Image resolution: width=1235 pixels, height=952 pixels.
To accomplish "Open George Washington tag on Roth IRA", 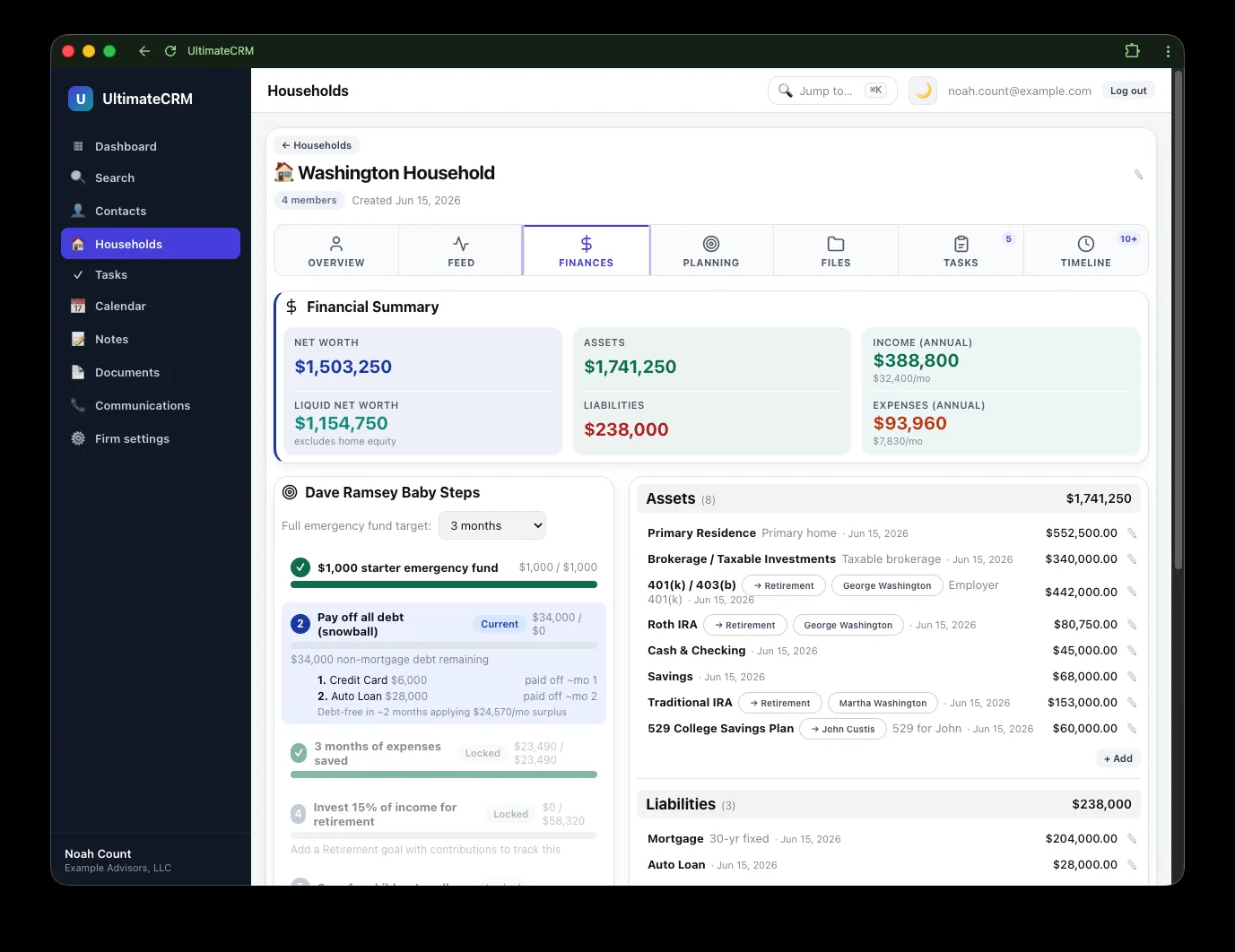I will pos(848,625).
